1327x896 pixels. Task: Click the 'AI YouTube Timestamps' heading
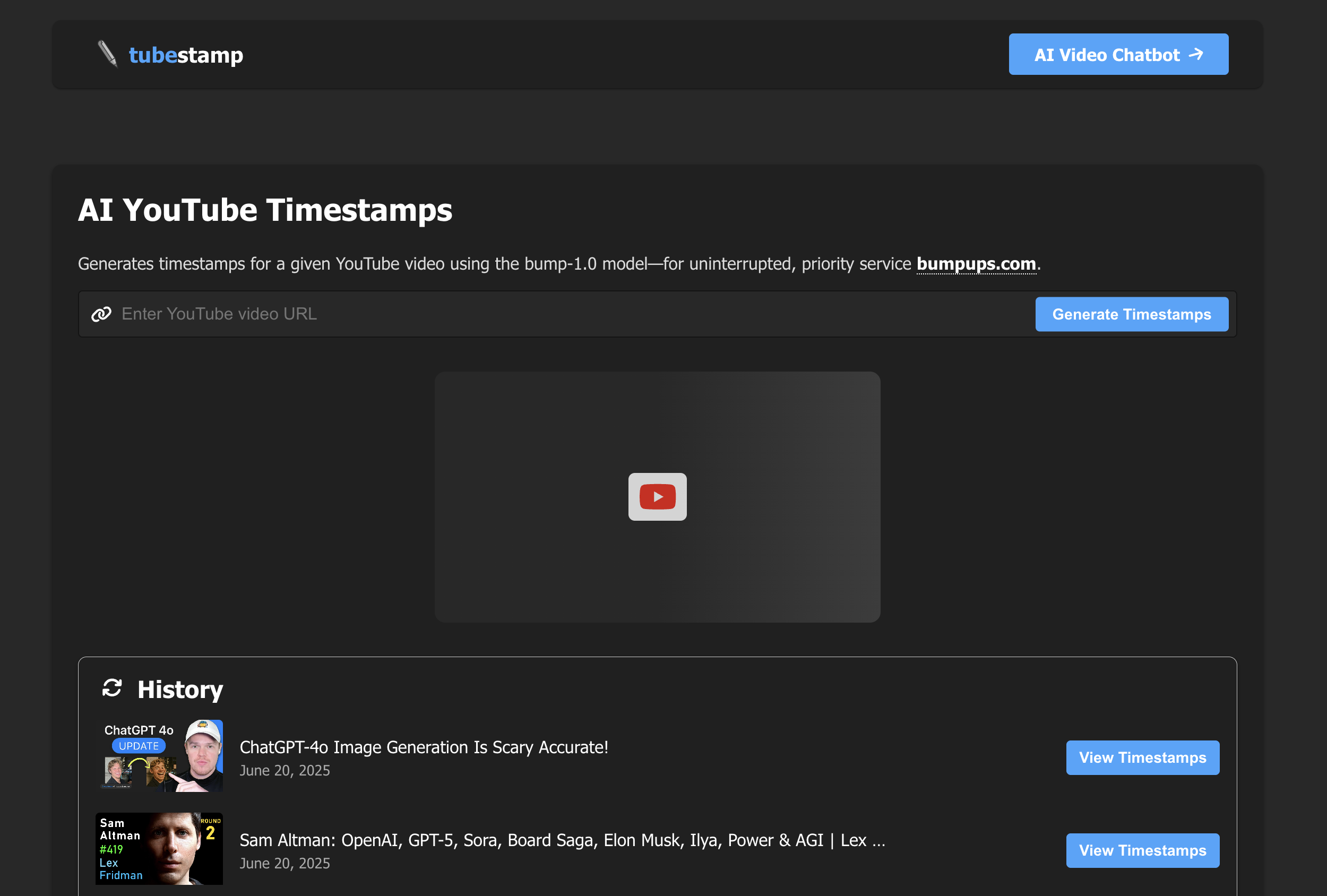[265, 210]
